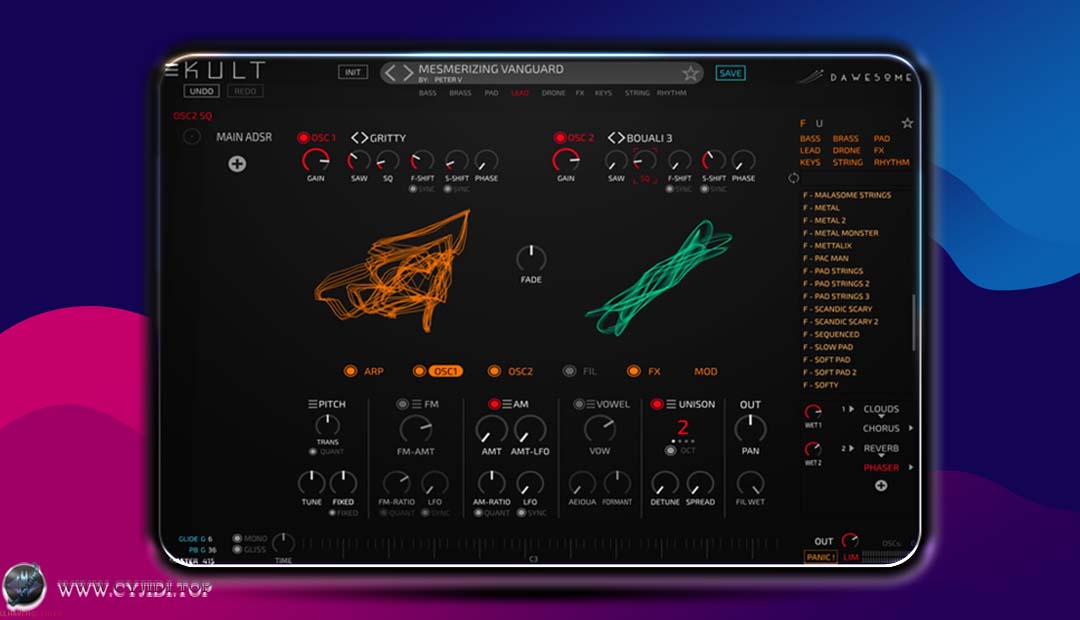Click the favorites star in the preset browser
This screenshot has height=620, width=1080.
tap(907, 123)
